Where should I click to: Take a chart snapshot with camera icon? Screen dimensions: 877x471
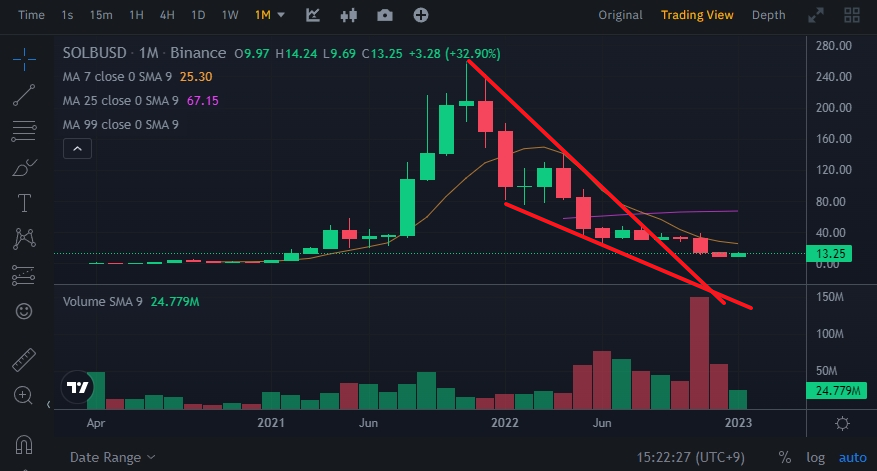tap(385, 15)
